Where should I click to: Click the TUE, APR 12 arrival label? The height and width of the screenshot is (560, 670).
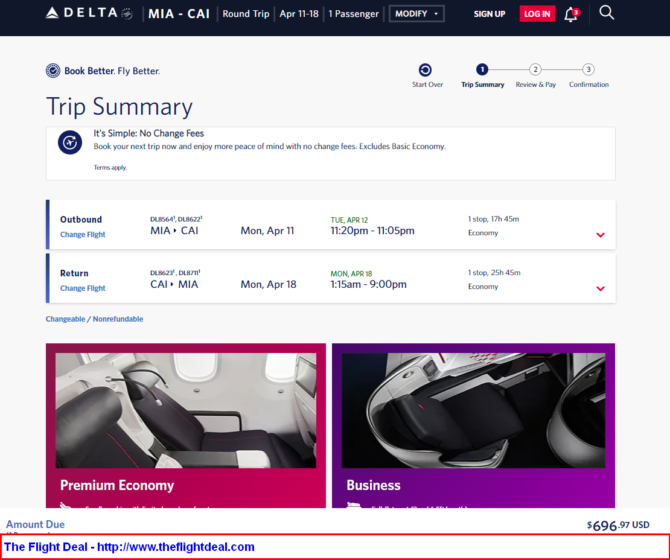349,220
